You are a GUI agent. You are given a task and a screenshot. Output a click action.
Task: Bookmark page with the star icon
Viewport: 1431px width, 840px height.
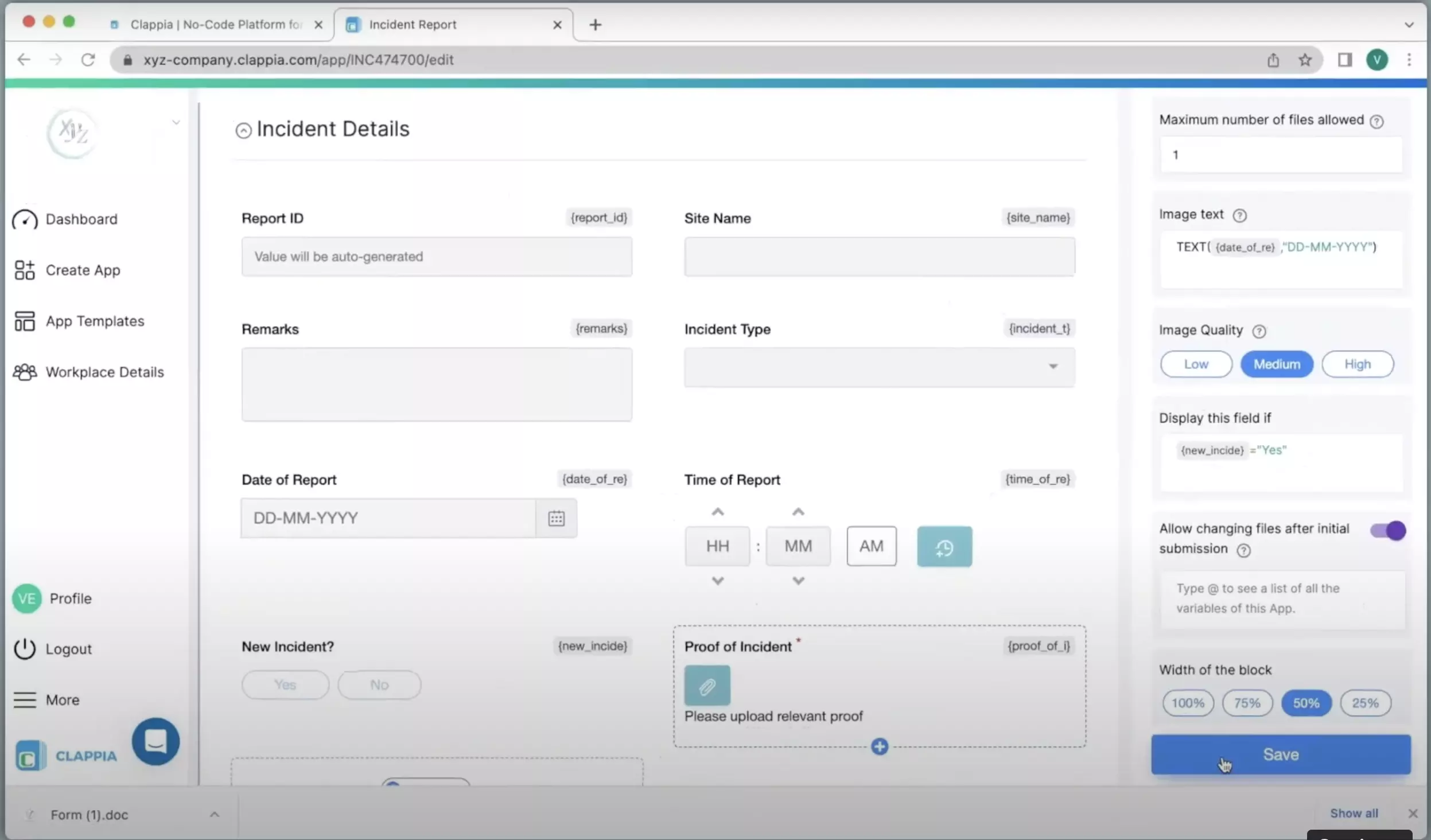pos(1305,60)
